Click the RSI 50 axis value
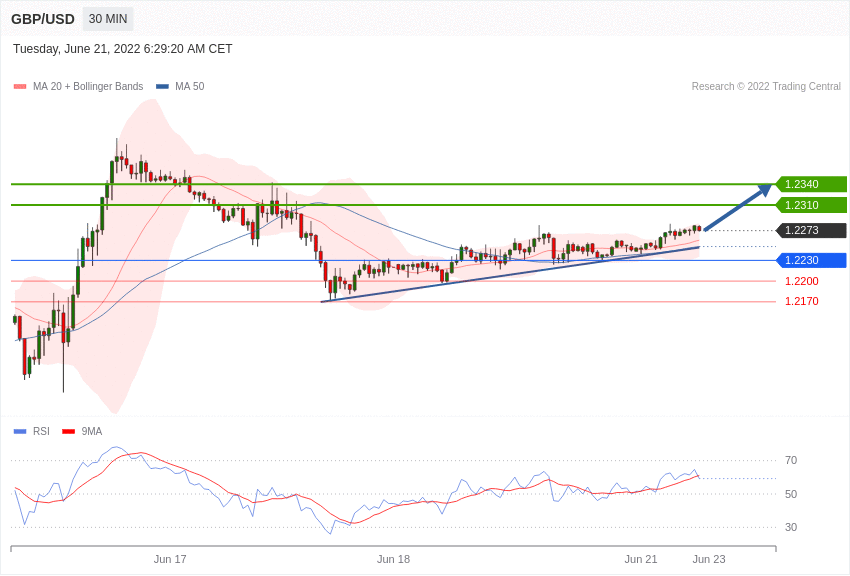This screenshot has width=850, height=576. pos(791,494)
